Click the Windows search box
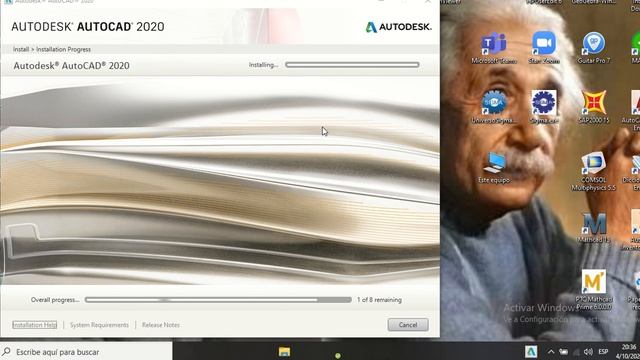Image resolution: width=640 pixels, height=360 pixels. click(x=86, y=351)
